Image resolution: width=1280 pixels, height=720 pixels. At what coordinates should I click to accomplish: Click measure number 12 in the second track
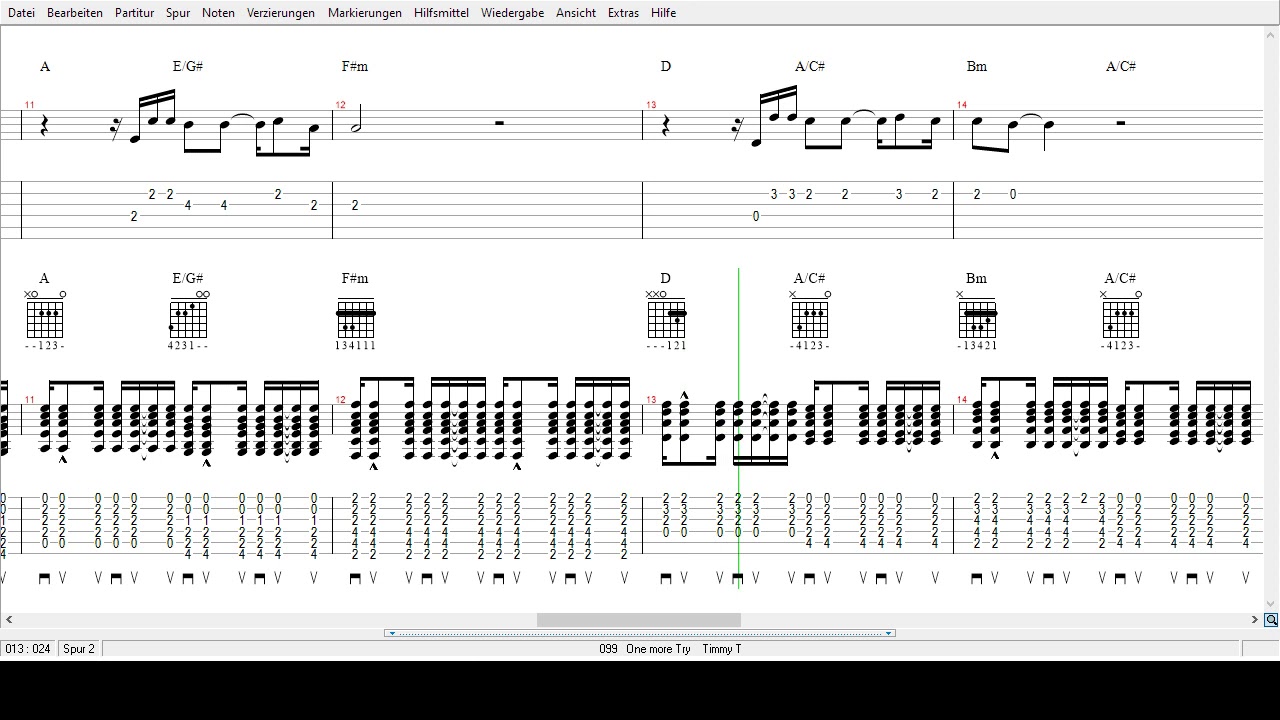[341, 400]
